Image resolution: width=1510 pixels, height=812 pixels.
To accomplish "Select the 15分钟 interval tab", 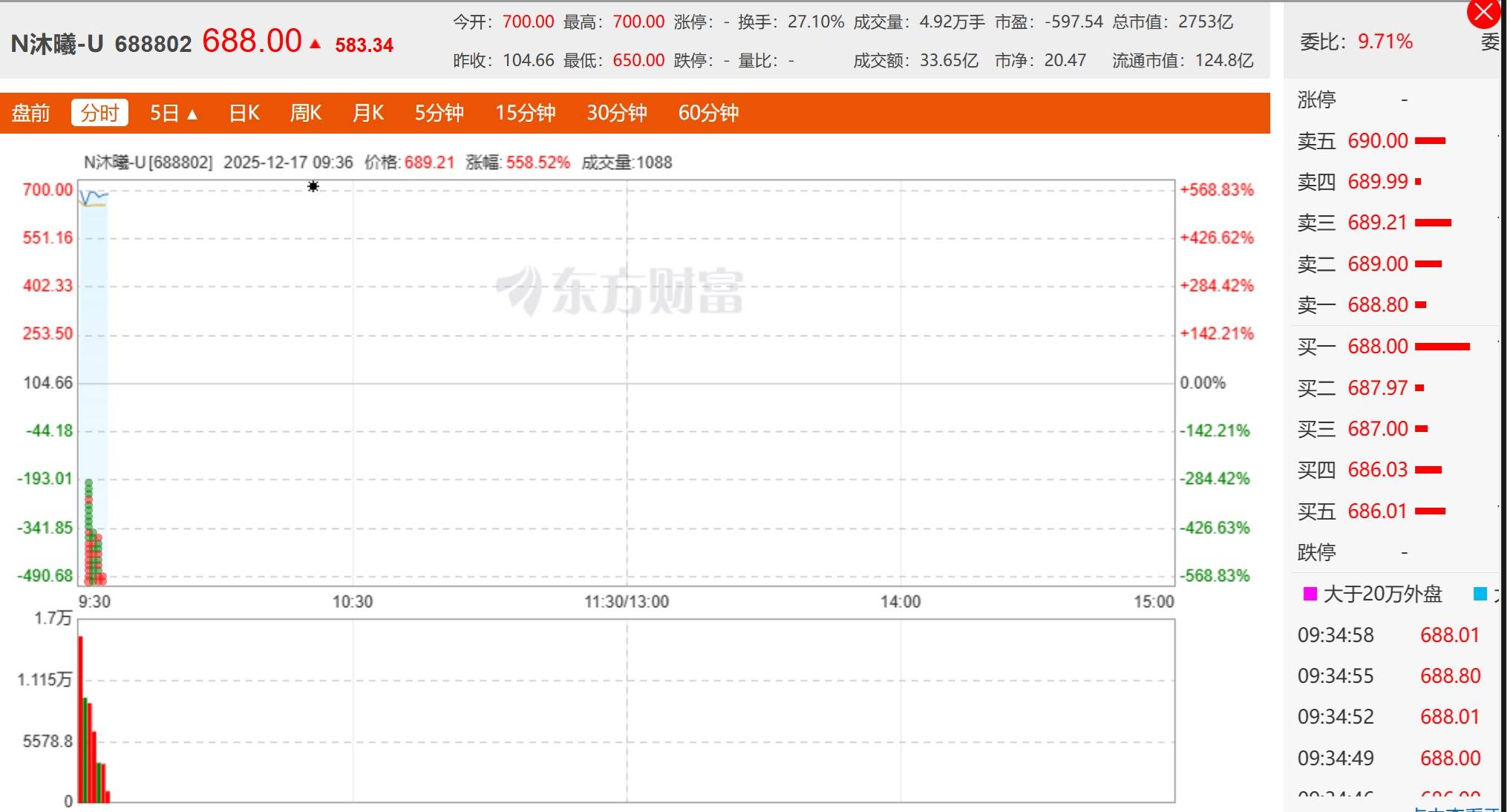I will pos(525,113).
